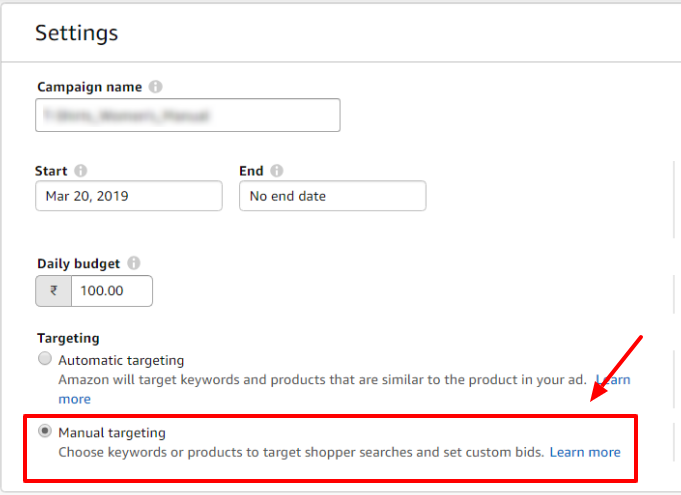
Task: Open Learn more link under Manual targeting
Action: (585, 452)
